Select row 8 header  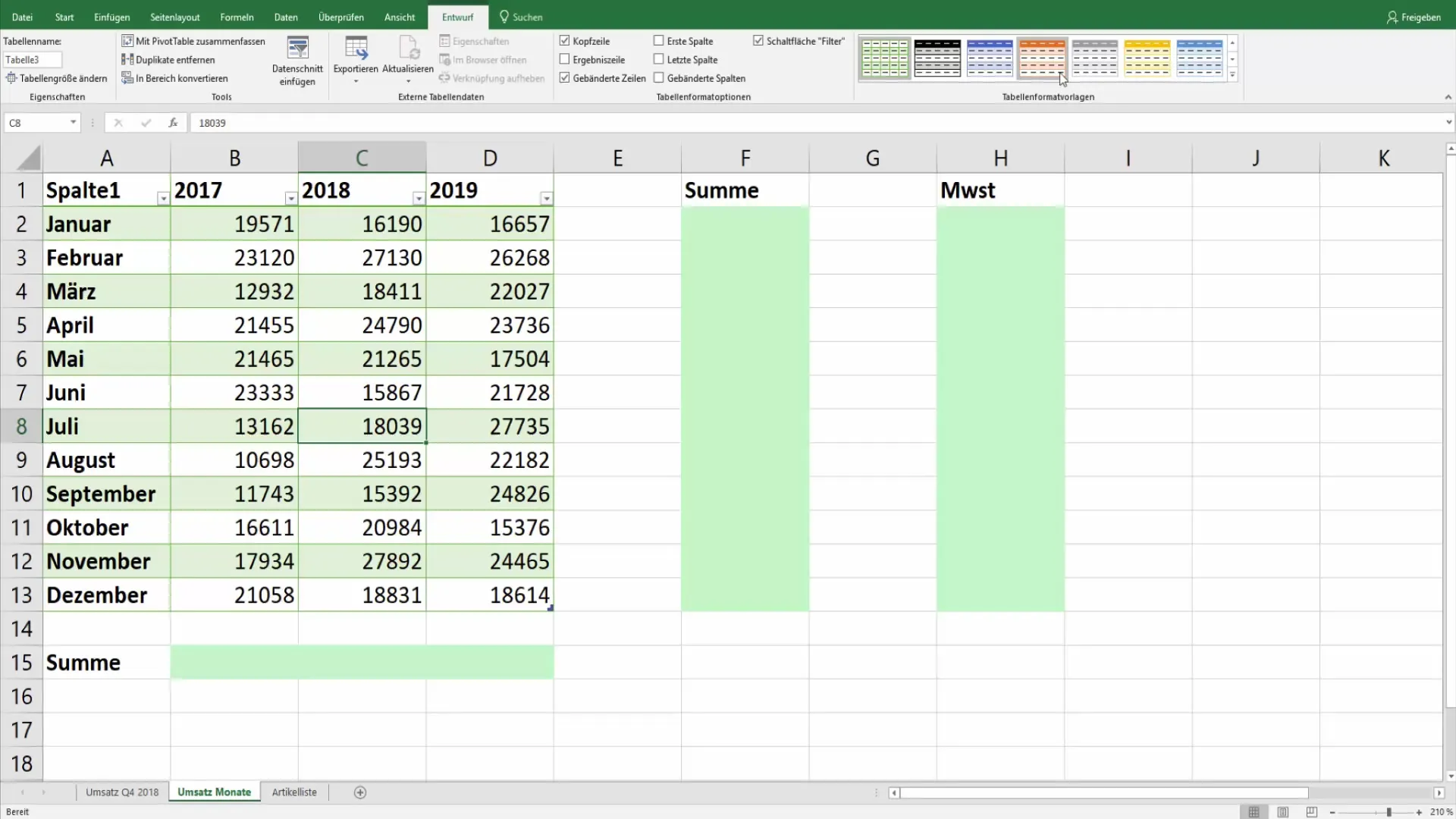click(21, 426)
